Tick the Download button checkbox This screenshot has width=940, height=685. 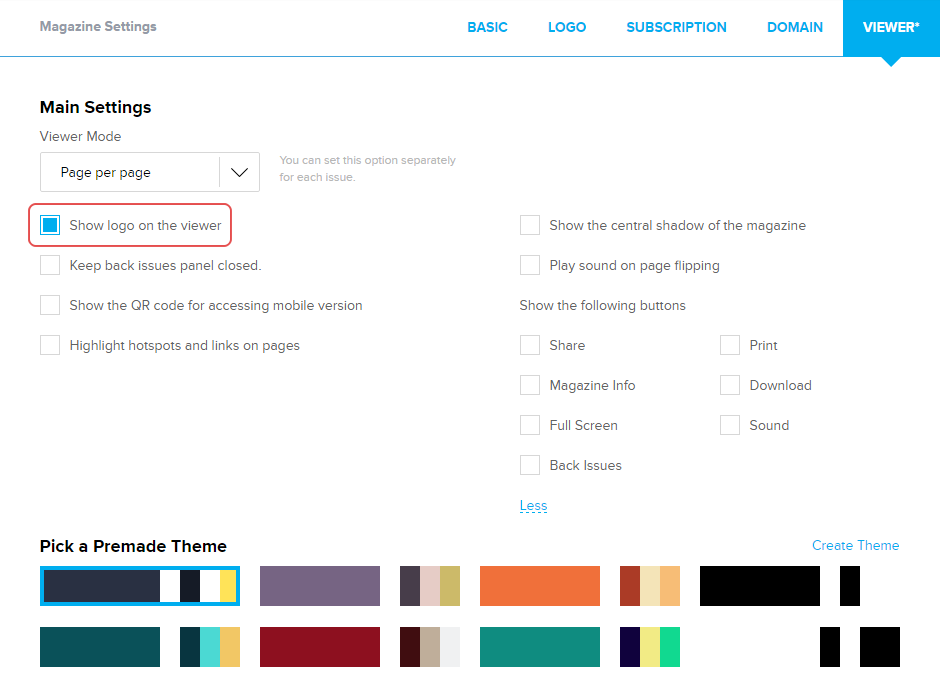pos(730,385)
